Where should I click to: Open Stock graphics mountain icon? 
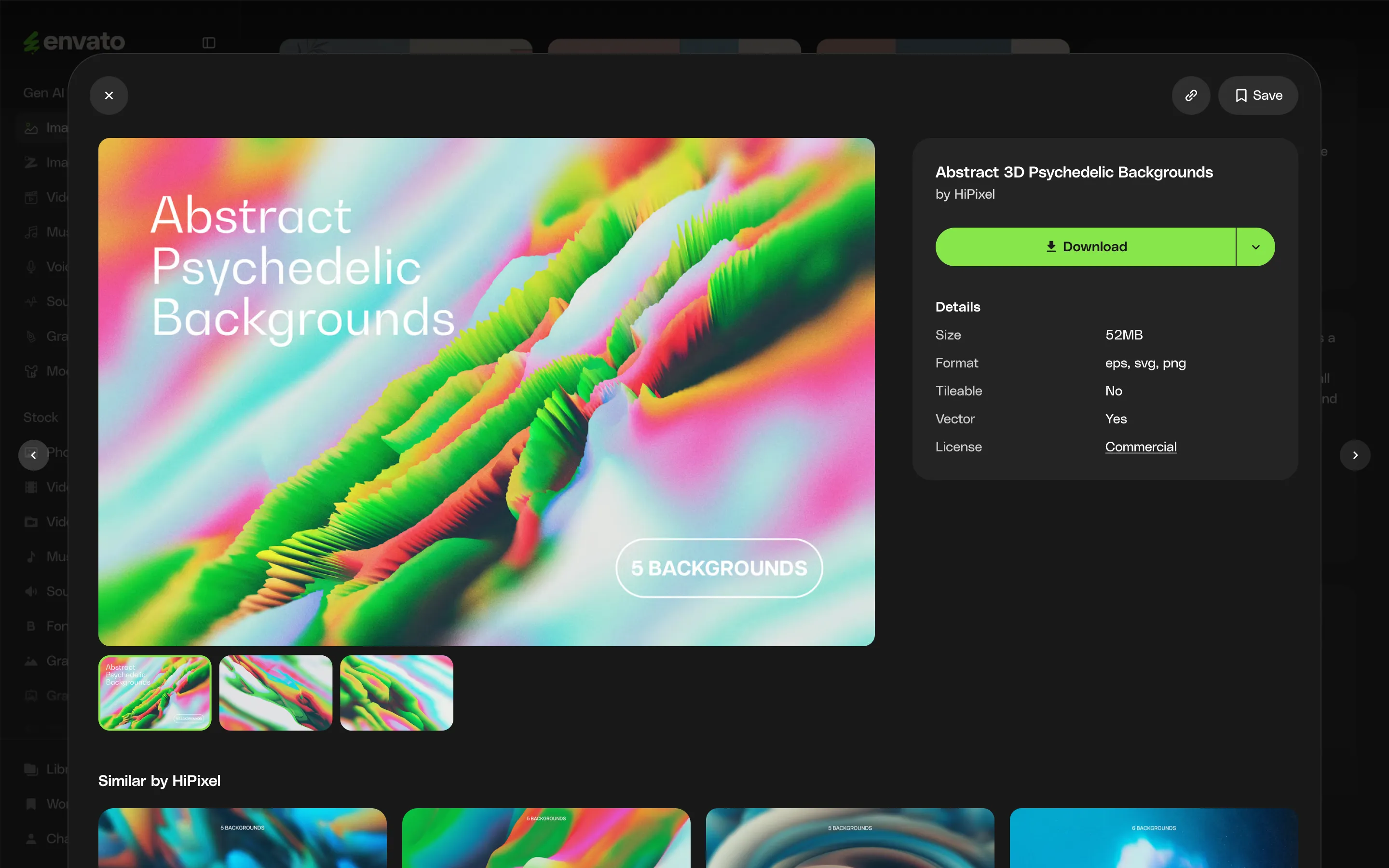point(31,661)
